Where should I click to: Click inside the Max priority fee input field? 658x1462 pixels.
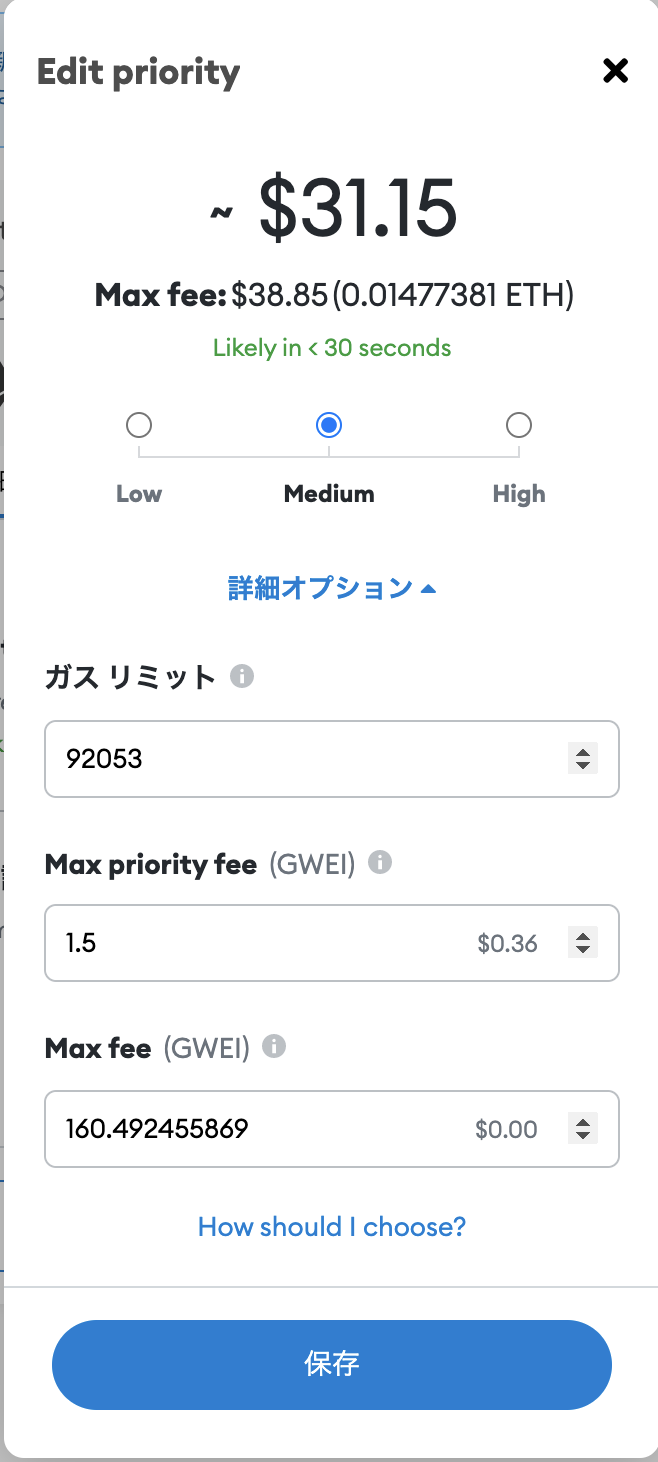250,942
